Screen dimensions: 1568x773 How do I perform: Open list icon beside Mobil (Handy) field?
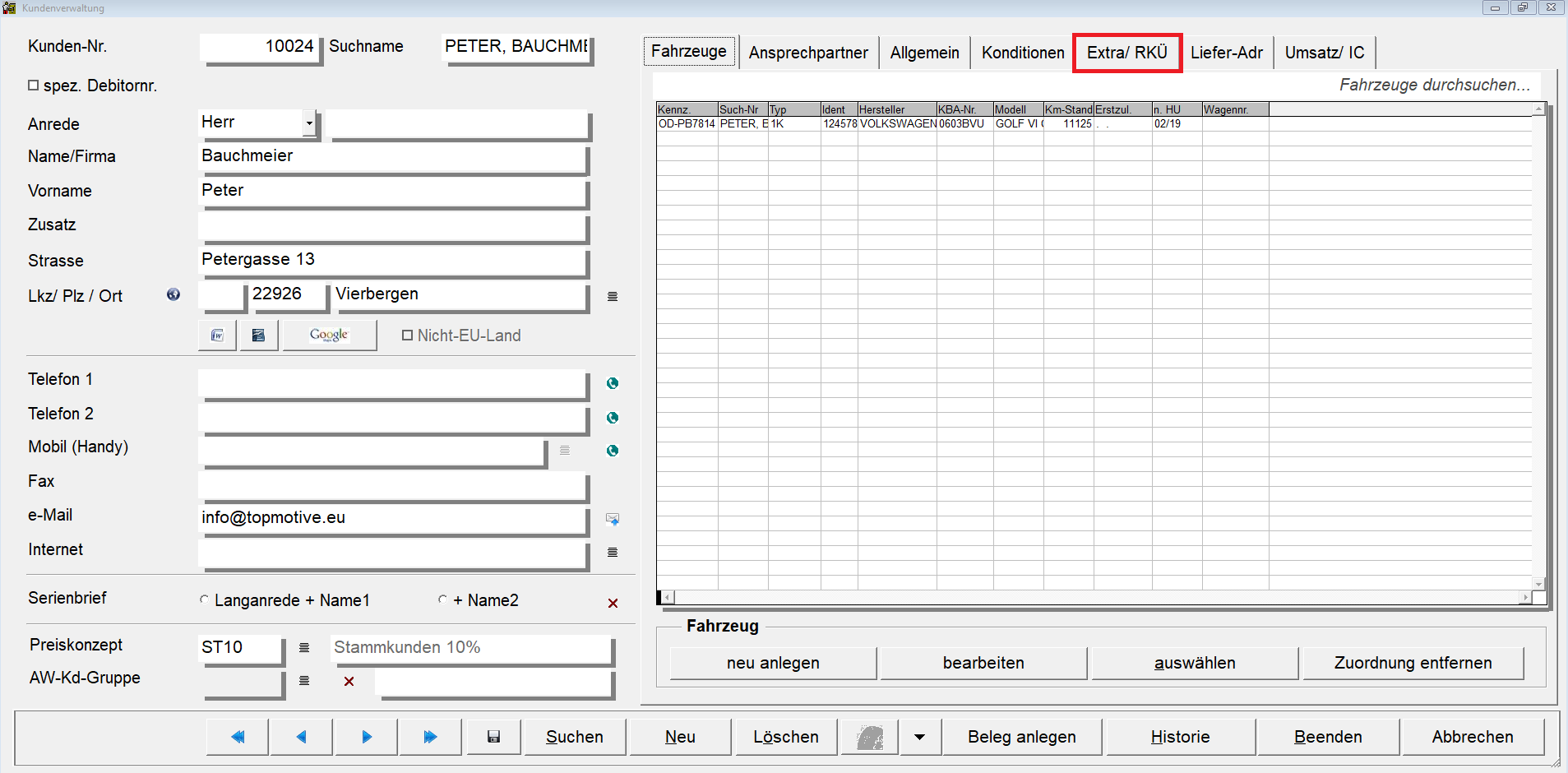tap(565, 451)
